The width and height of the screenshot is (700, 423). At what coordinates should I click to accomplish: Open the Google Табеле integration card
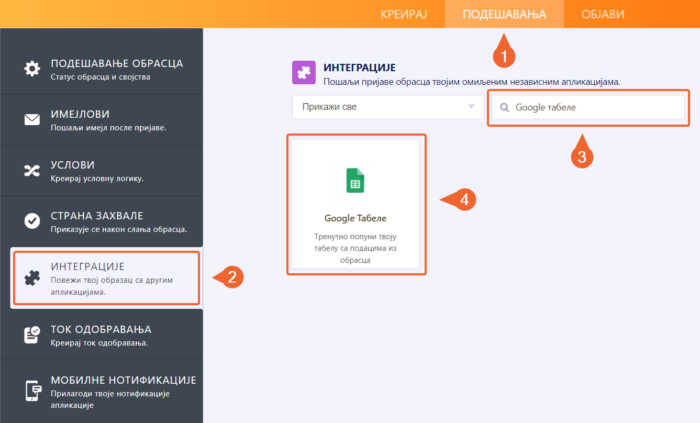(x=355, y=204)
